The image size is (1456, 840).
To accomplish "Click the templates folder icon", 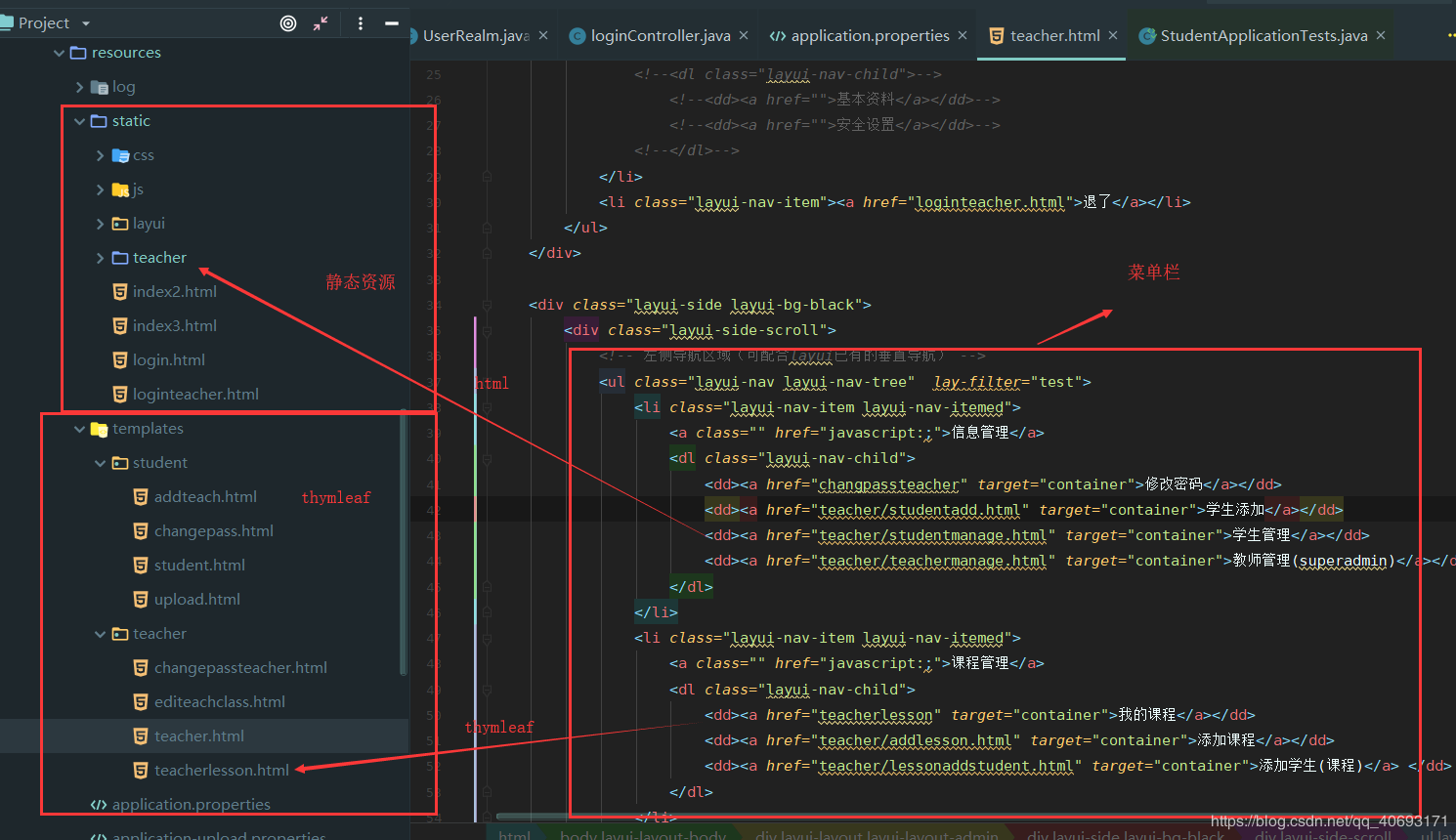I will click(x=100, y=429).
